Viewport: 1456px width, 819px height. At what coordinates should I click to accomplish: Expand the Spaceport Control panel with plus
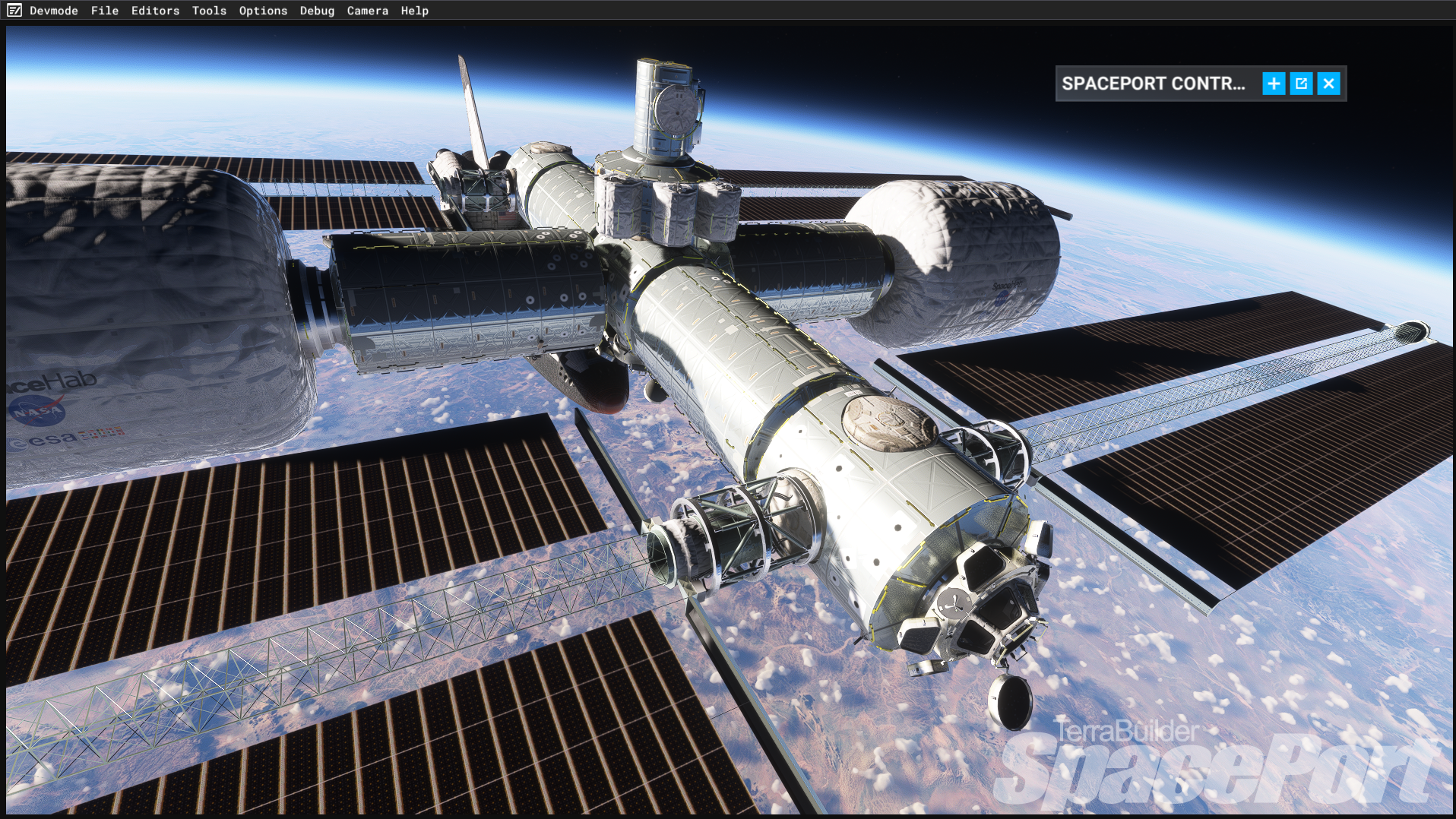[1274, 84]
